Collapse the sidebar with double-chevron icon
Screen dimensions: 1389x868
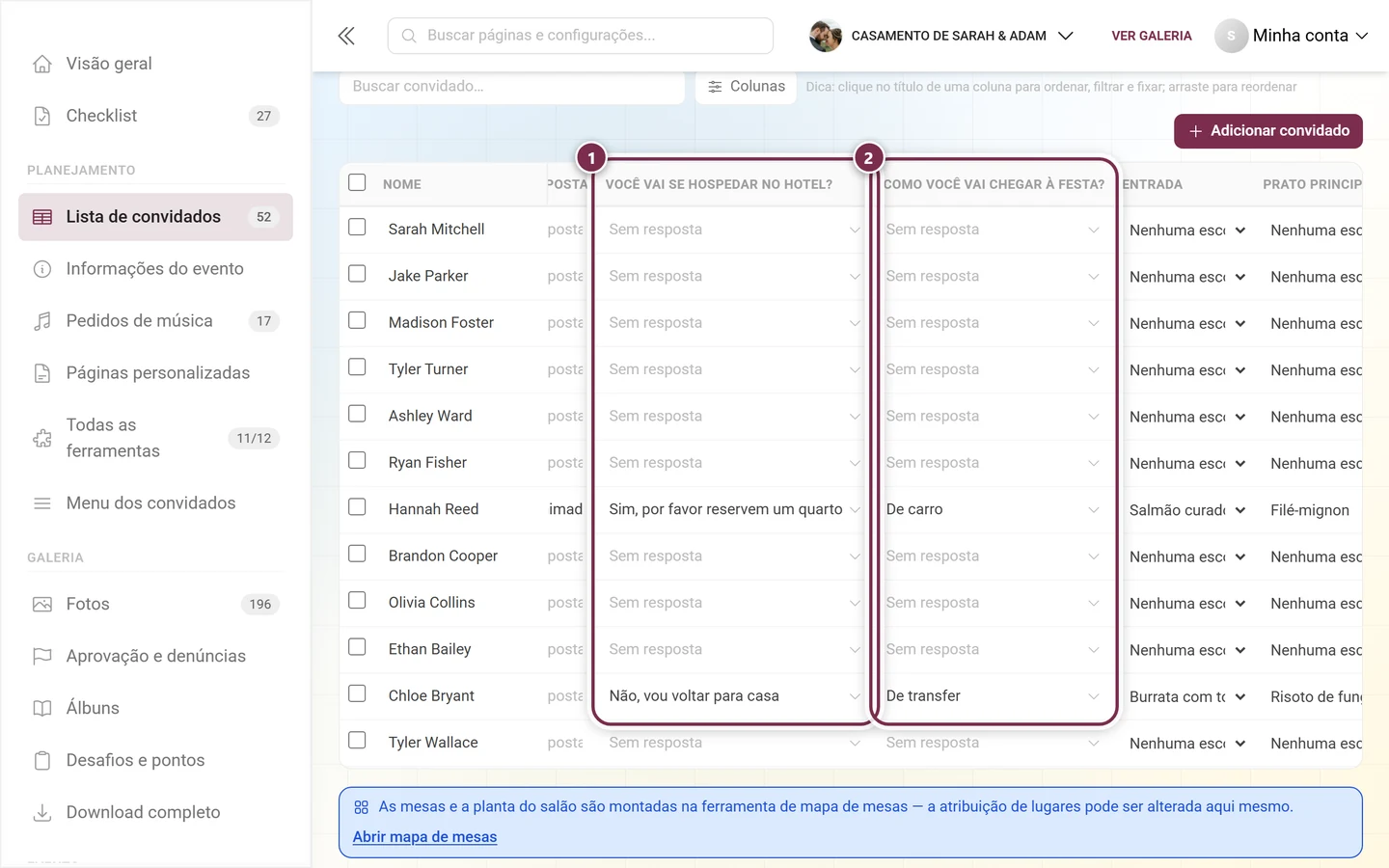(346, 36)
